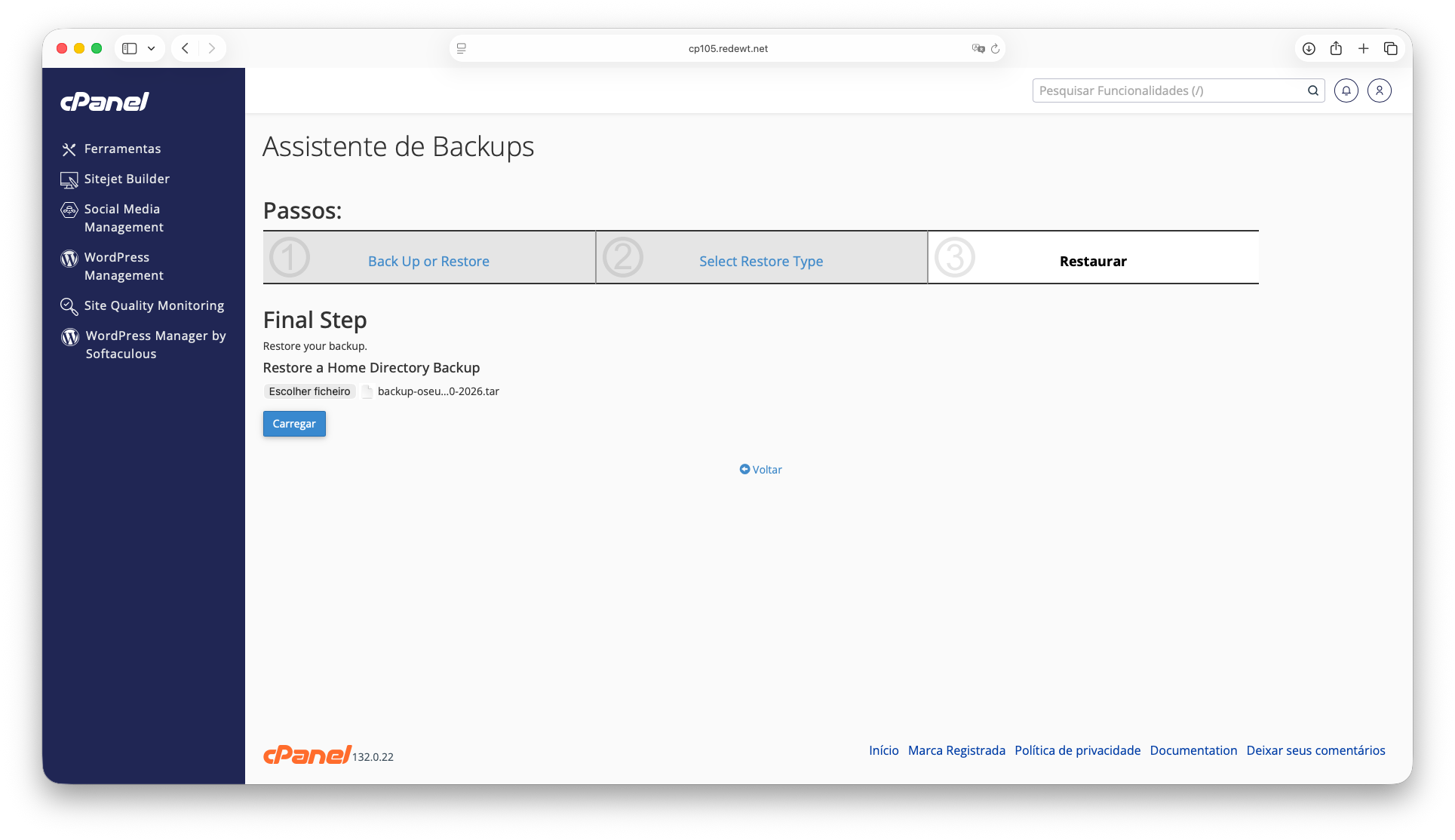Show tab overview icon
1455x840 pixels.
(x=1390, y=48)
